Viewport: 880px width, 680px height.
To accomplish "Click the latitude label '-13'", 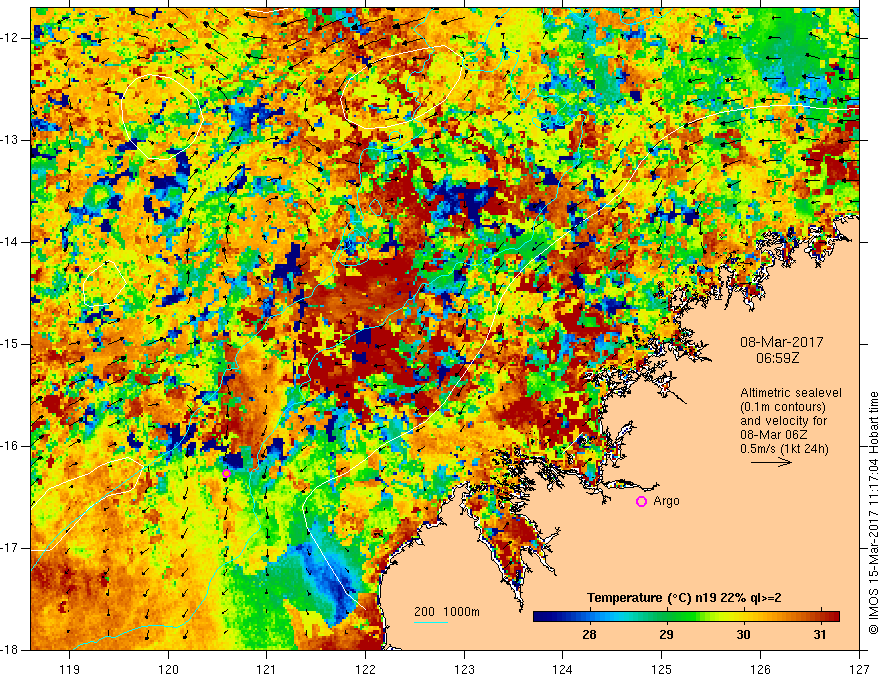I will 10,140.
